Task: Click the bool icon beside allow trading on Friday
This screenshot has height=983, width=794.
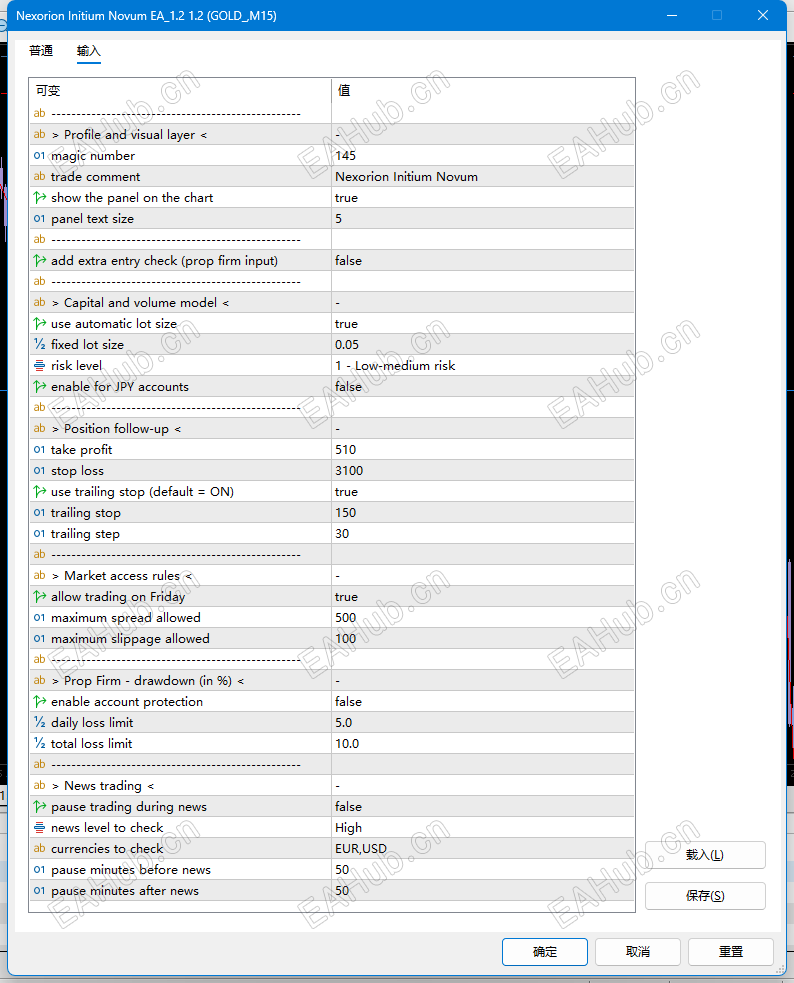Action: tap(39, 597)
